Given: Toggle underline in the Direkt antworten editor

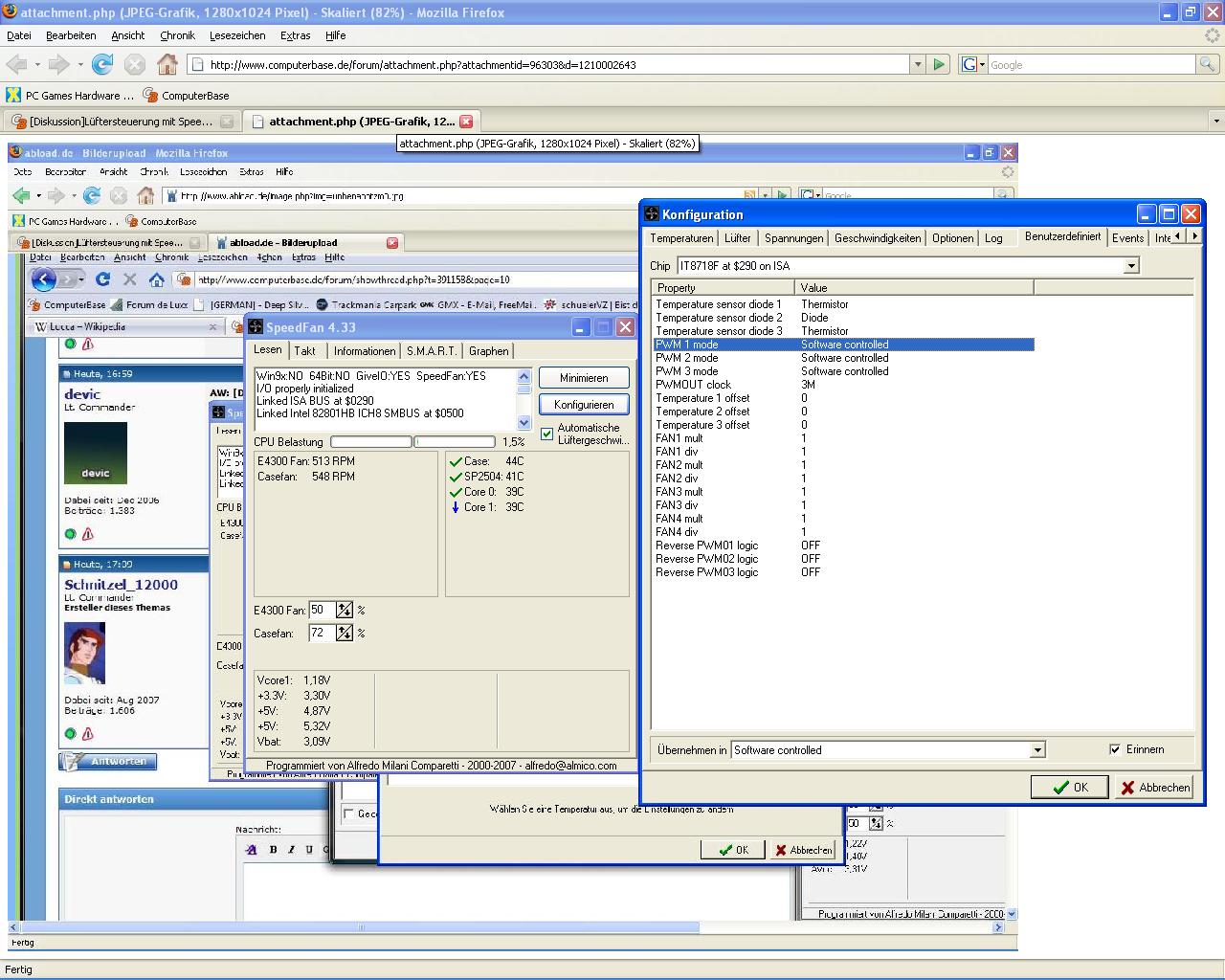Looking at the screenshot, I should [309, 849].
